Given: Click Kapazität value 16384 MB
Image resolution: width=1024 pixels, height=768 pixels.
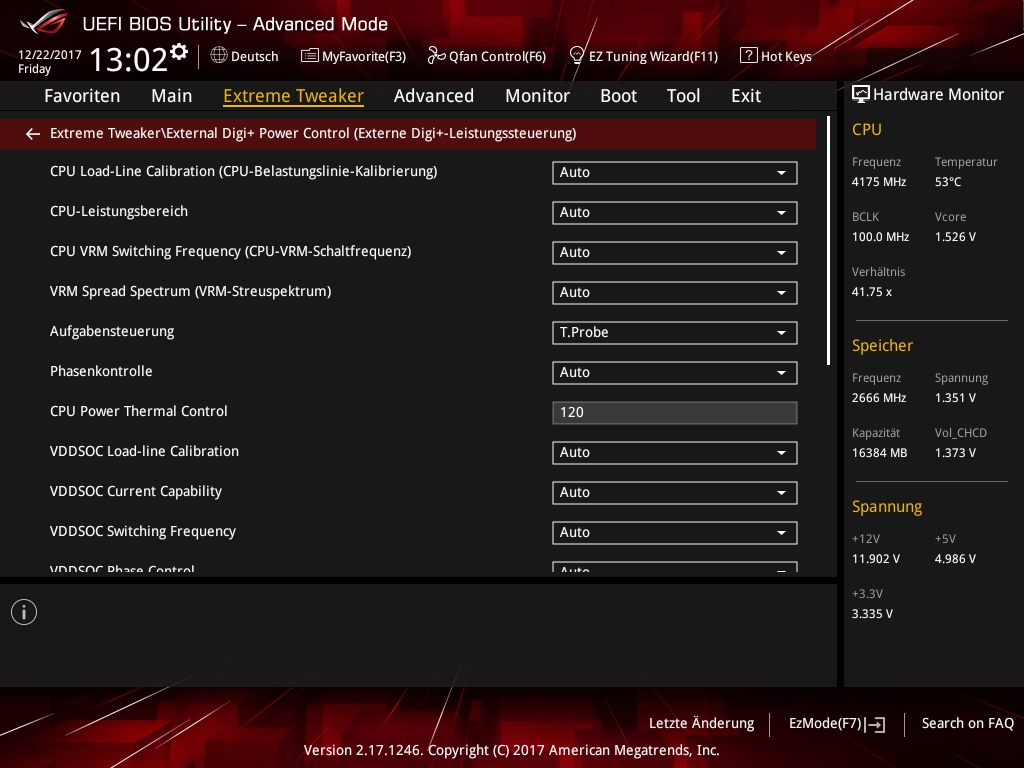Looking at the screenshot, I should tap(880, 453).
